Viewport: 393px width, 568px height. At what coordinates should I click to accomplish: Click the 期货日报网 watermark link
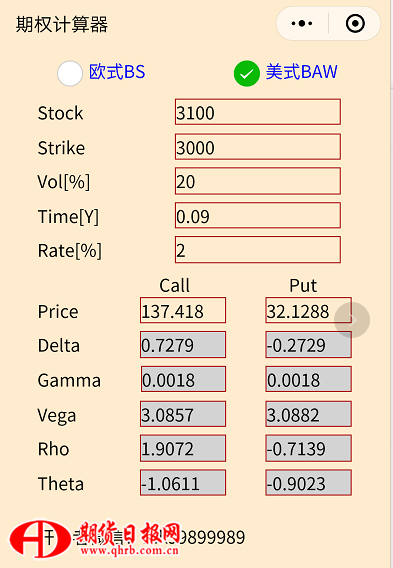[129, 538]
